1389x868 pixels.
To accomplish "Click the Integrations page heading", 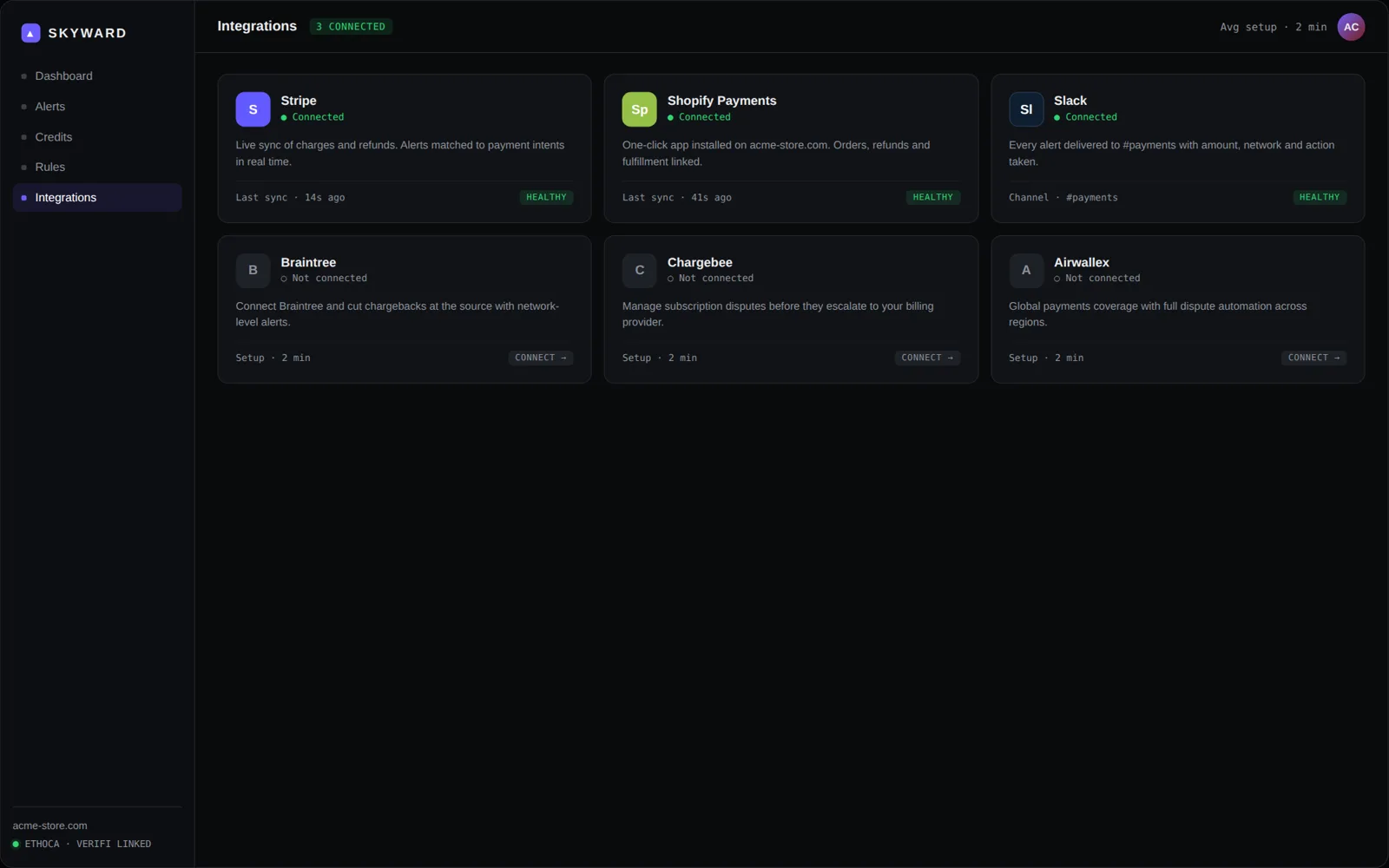I will click(257, 26).
